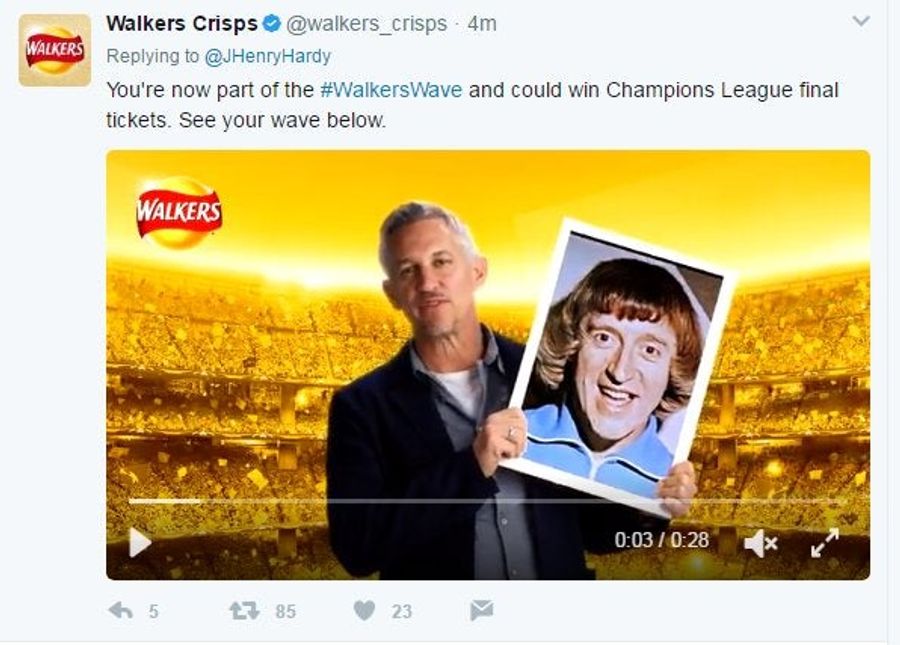Screen dimensions: 900x645
Task: Open the Walkers Crisps display name
Action: [x=182, y=24]
